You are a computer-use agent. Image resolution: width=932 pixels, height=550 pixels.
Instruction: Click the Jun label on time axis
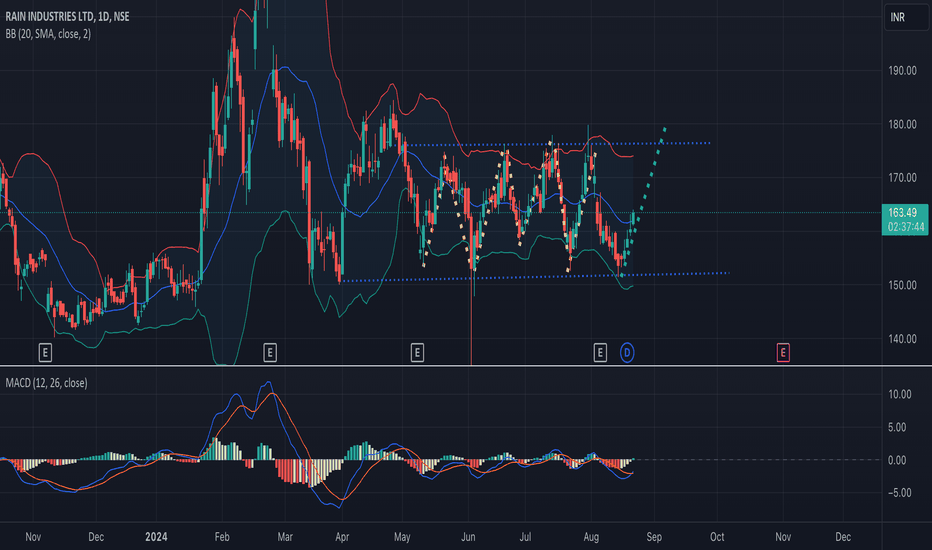pos(468,537)
